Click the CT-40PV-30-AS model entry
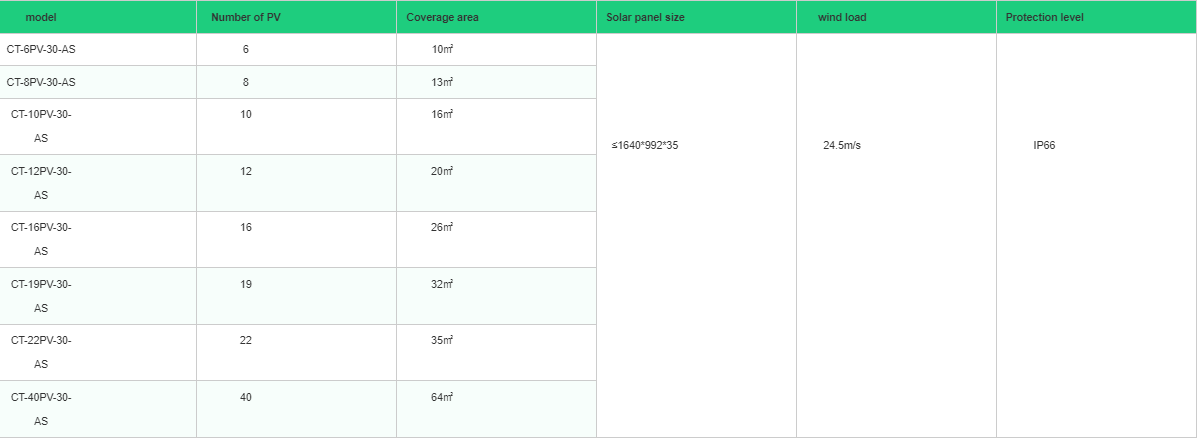This screenshot has width=1200, height=439. (41, 409)
